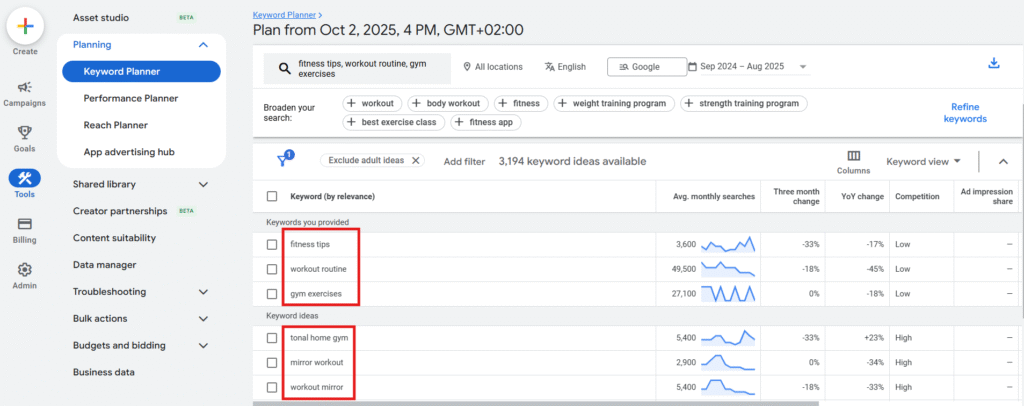Check the 'workout mirror' row checkbox
This screenshot has height=406, width=1024.
pyautogui.click(x=272, y=387)
